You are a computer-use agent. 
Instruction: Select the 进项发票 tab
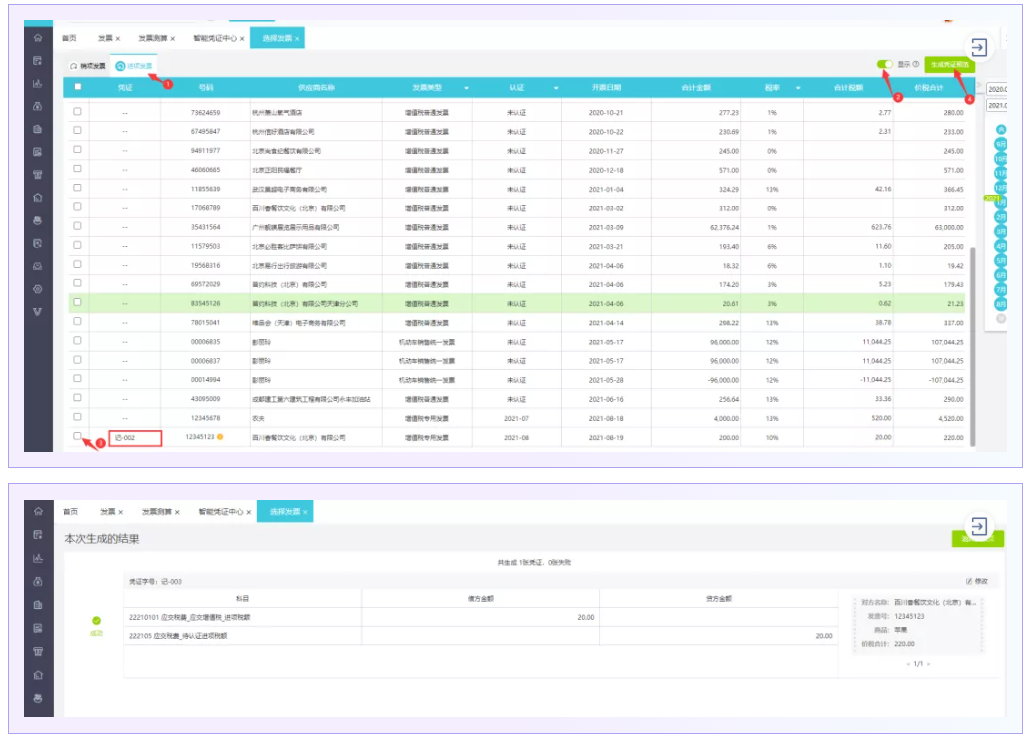click(x=135, y=66)
